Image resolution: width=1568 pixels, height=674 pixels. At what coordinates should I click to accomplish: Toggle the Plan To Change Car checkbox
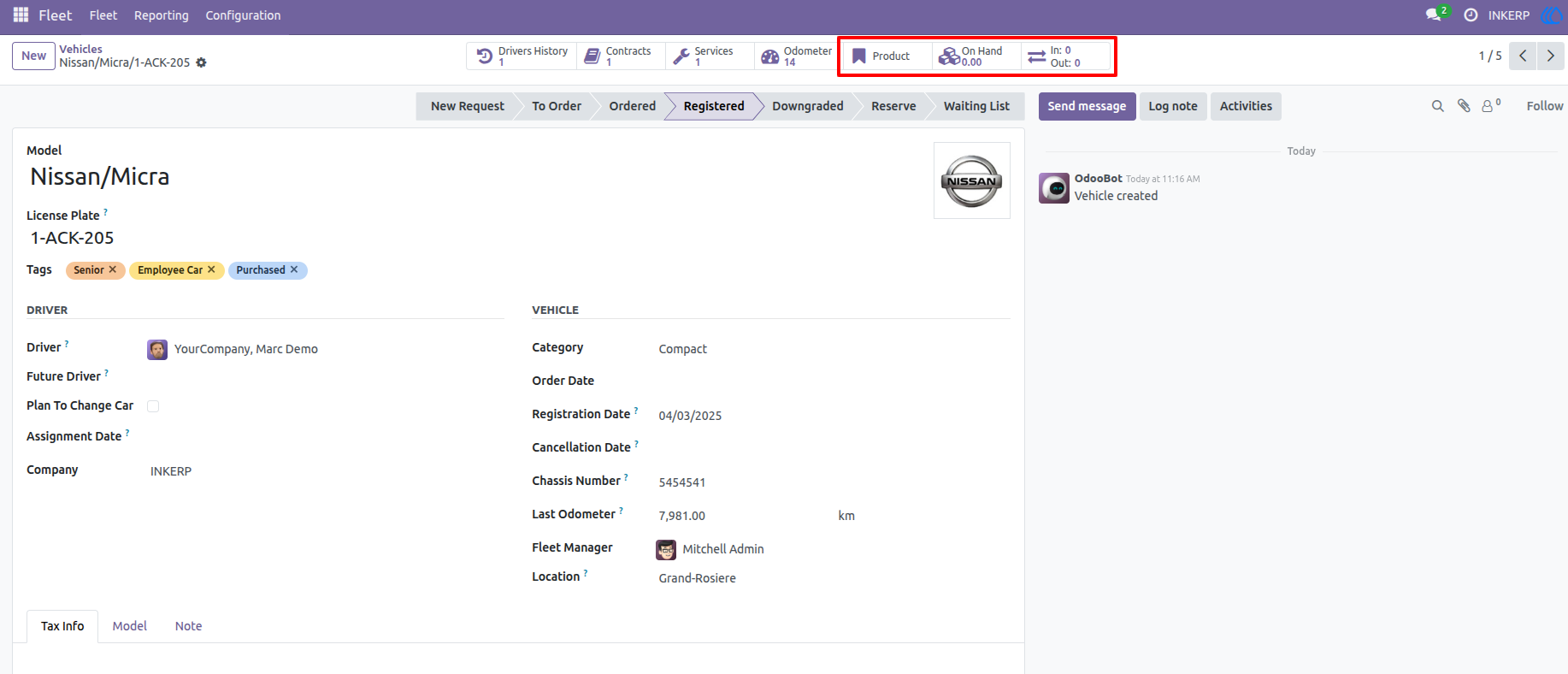pyautogui.click(x=153, y=406)
